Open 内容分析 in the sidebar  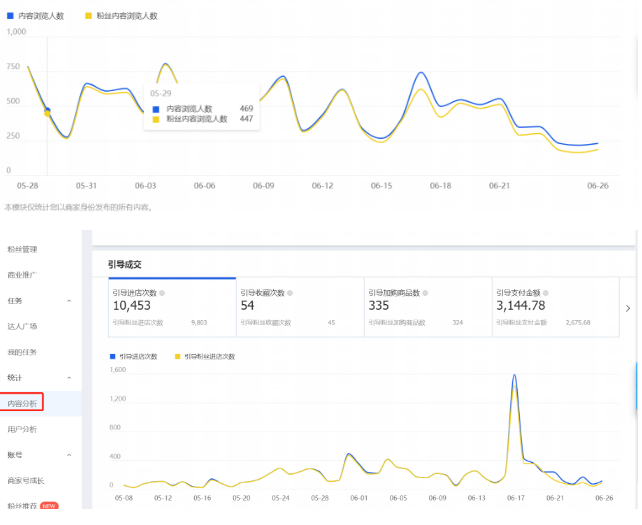(x=23, y=404)
